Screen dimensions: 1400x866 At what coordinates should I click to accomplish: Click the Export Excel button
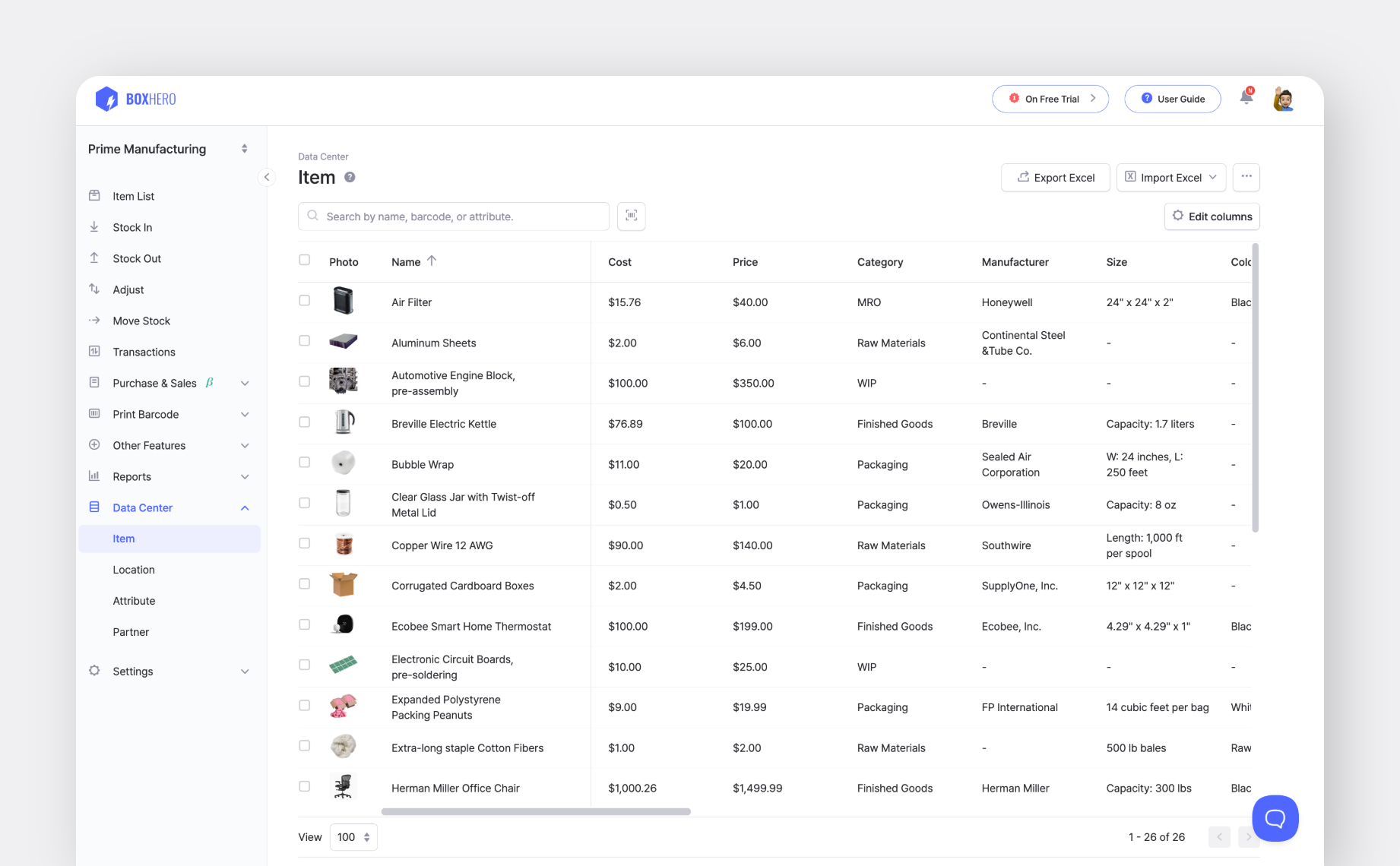click(x=1055, y=177)
